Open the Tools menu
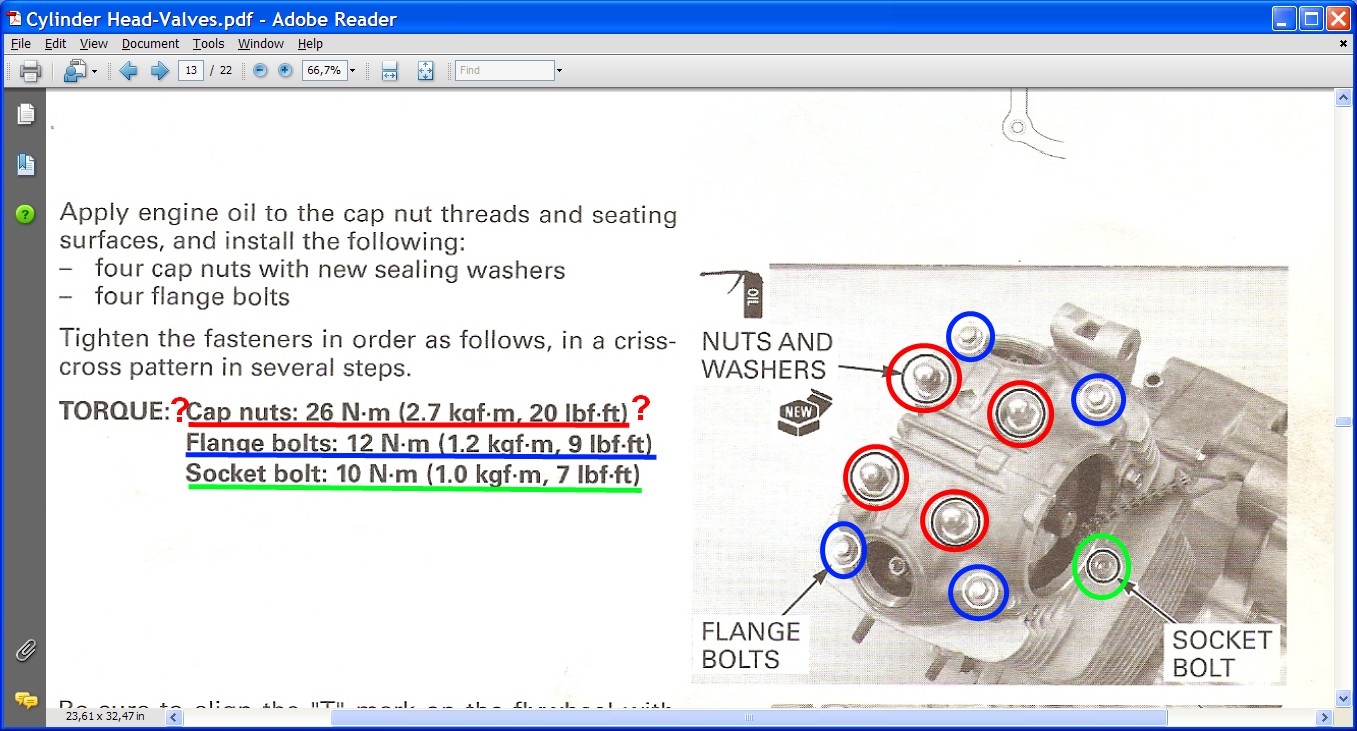The image size is (1357, 731). [x=208, y=44]
